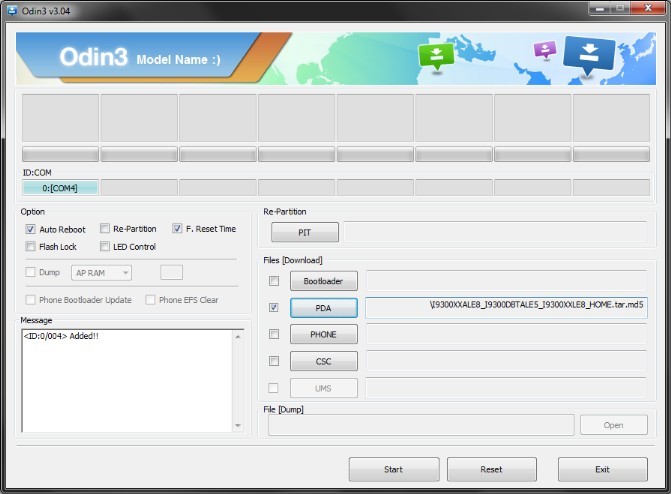Image resolution: width=671 pixels, height=494 pixels.
Task: Enable the Flash Lock option
Action: (31, 247)
